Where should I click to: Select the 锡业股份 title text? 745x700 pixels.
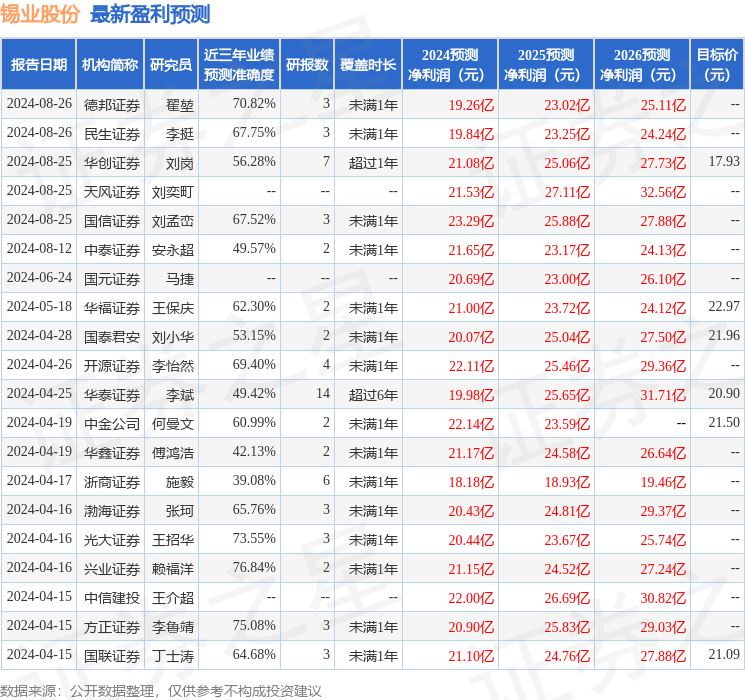(x=40, y=14)
